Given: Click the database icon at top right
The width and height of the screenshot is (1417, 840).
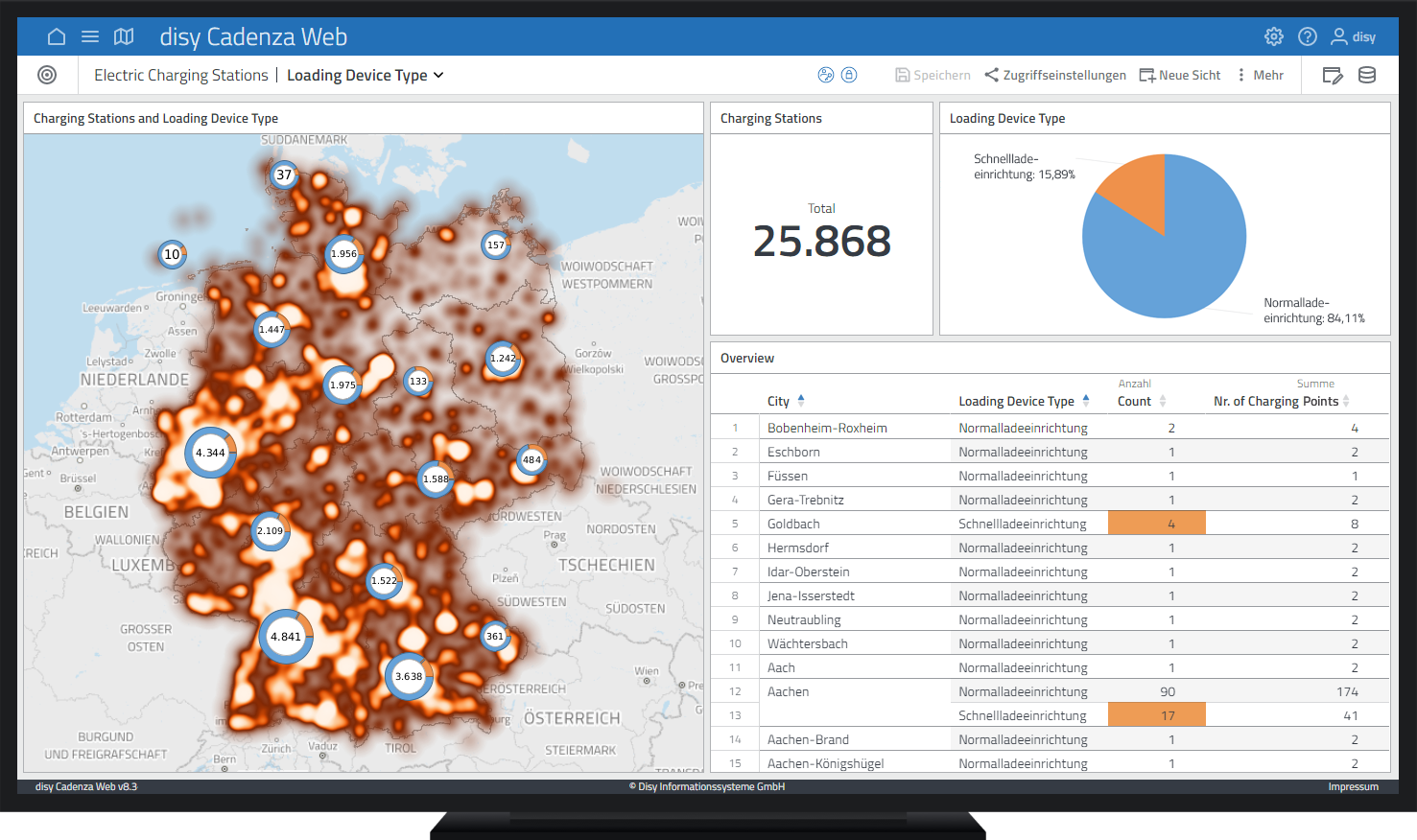Looking at the screenshot, I should click(x=1367, y=75).
